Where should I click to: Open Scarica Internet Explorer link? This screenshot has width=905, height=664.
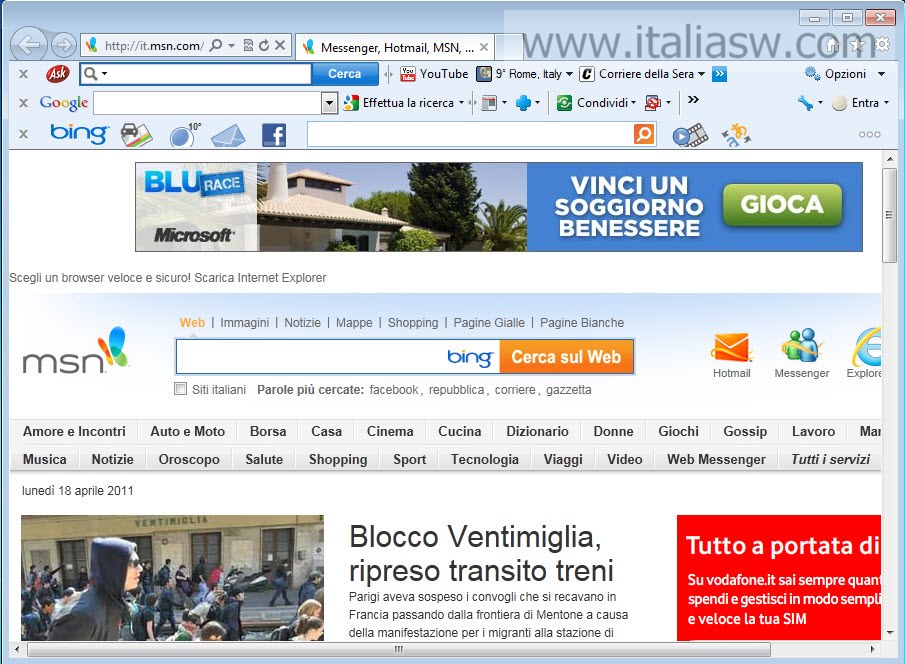[260, 278]
